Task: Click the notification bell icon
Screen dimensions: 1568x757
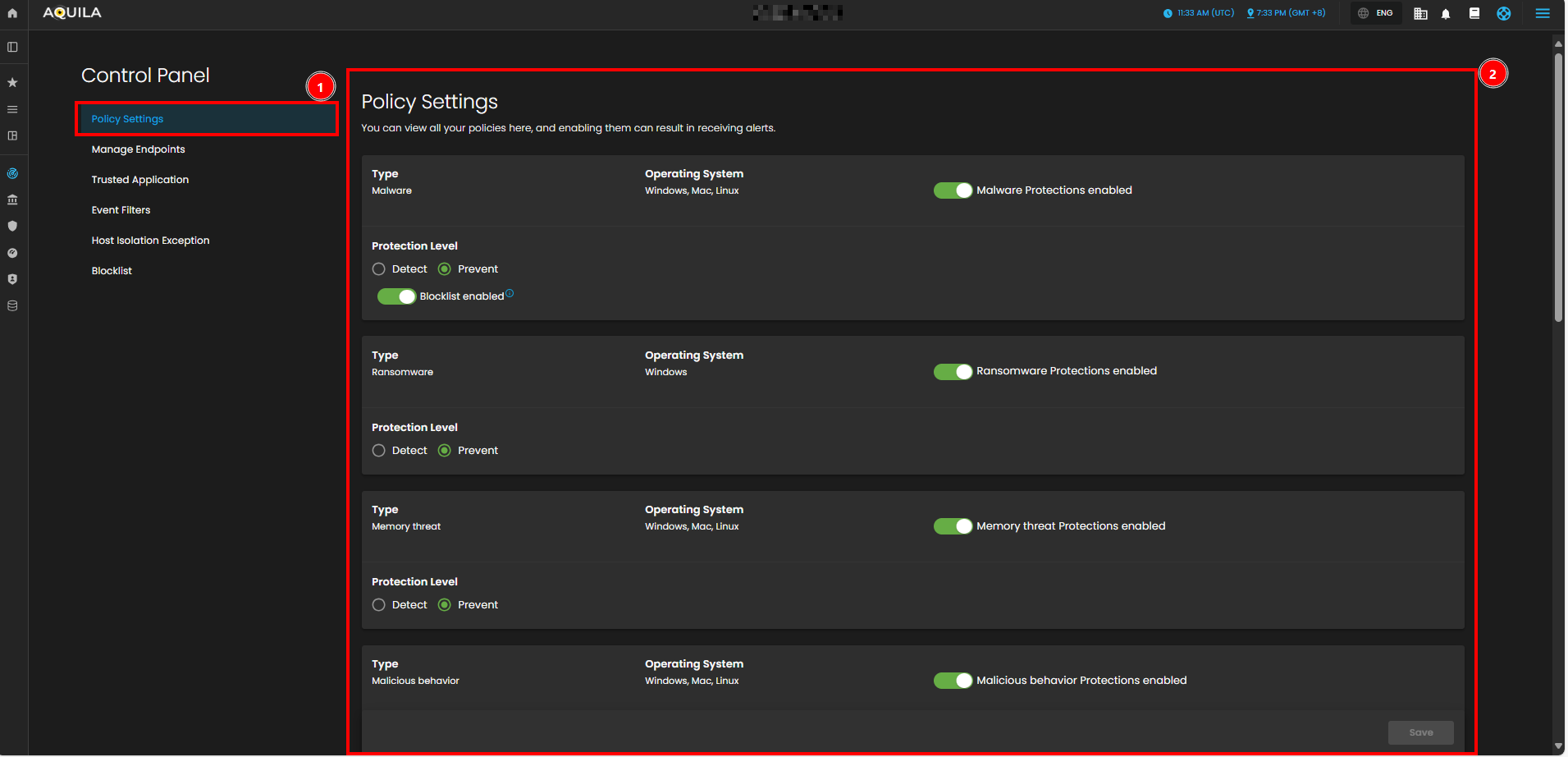Action: click(x=1446, y=14)
